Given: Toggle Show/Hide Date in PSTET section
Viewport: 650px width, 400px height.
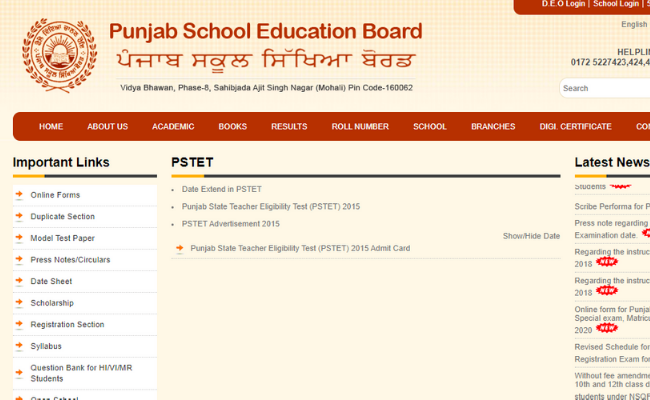Looking at the screenshot, I should point(531,236).
